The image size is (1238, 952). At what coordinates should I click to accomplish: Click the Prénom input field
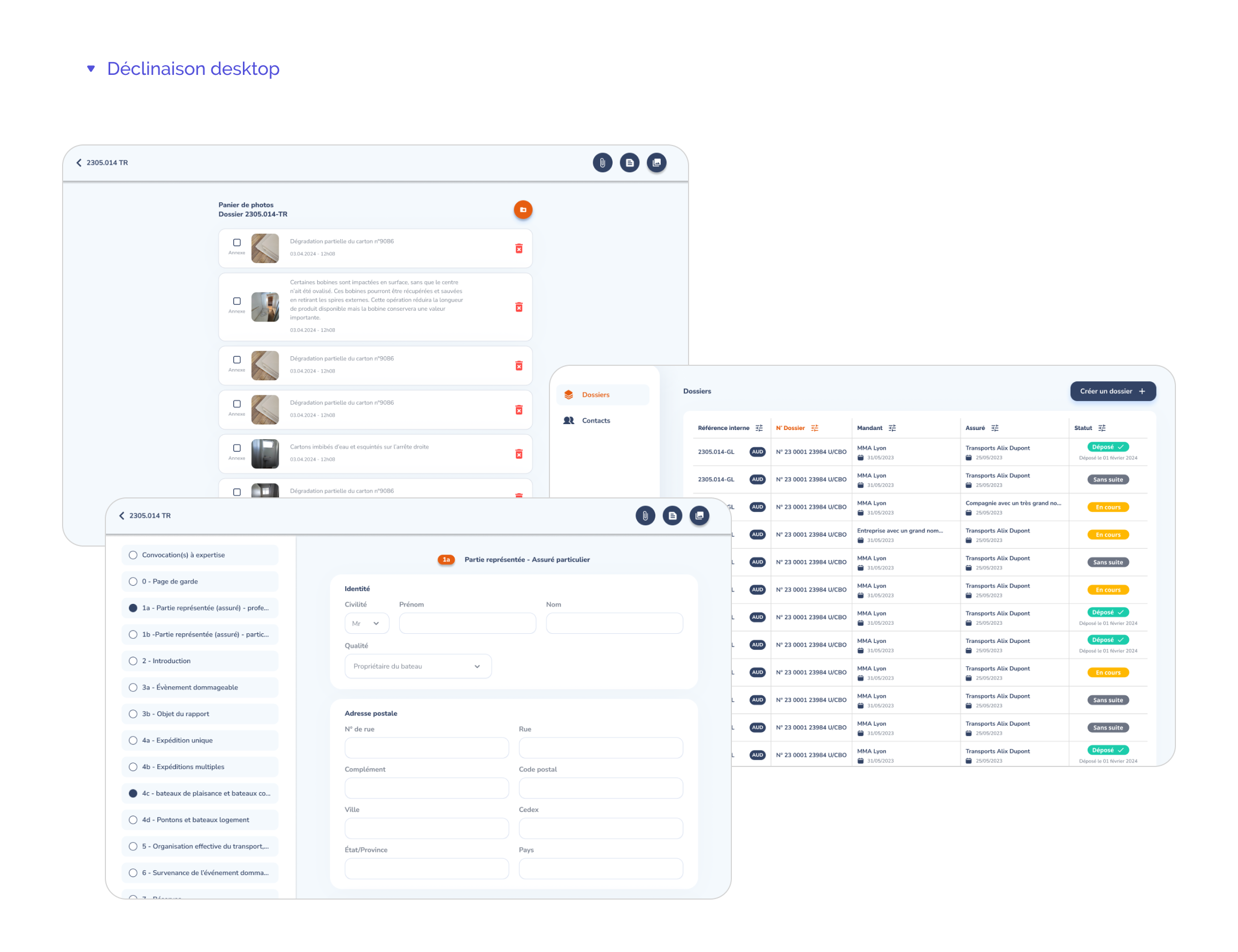coord(467,624)
